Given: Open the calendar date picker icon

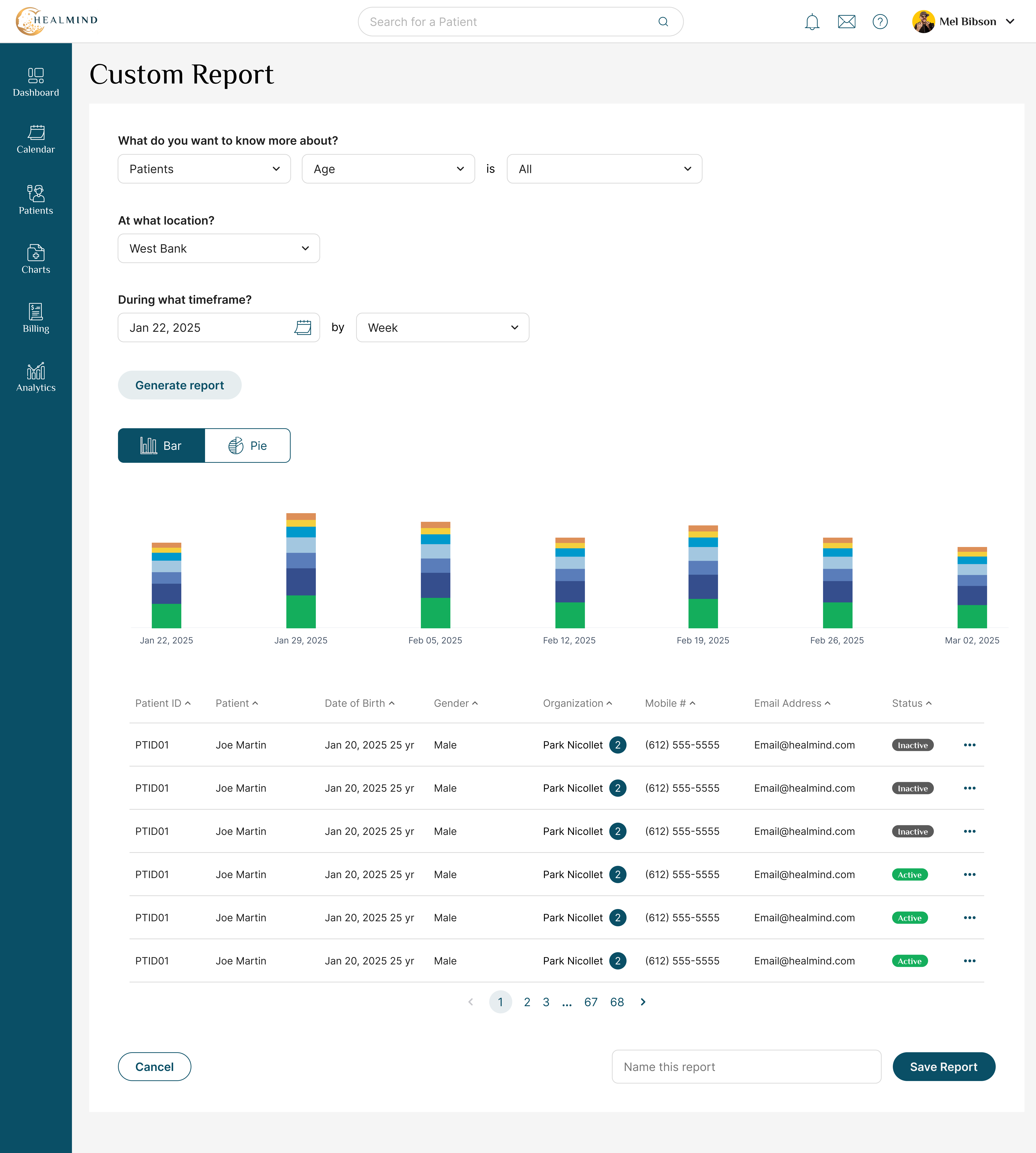Looking at the screenshot, I should click(x=303, y=327).
